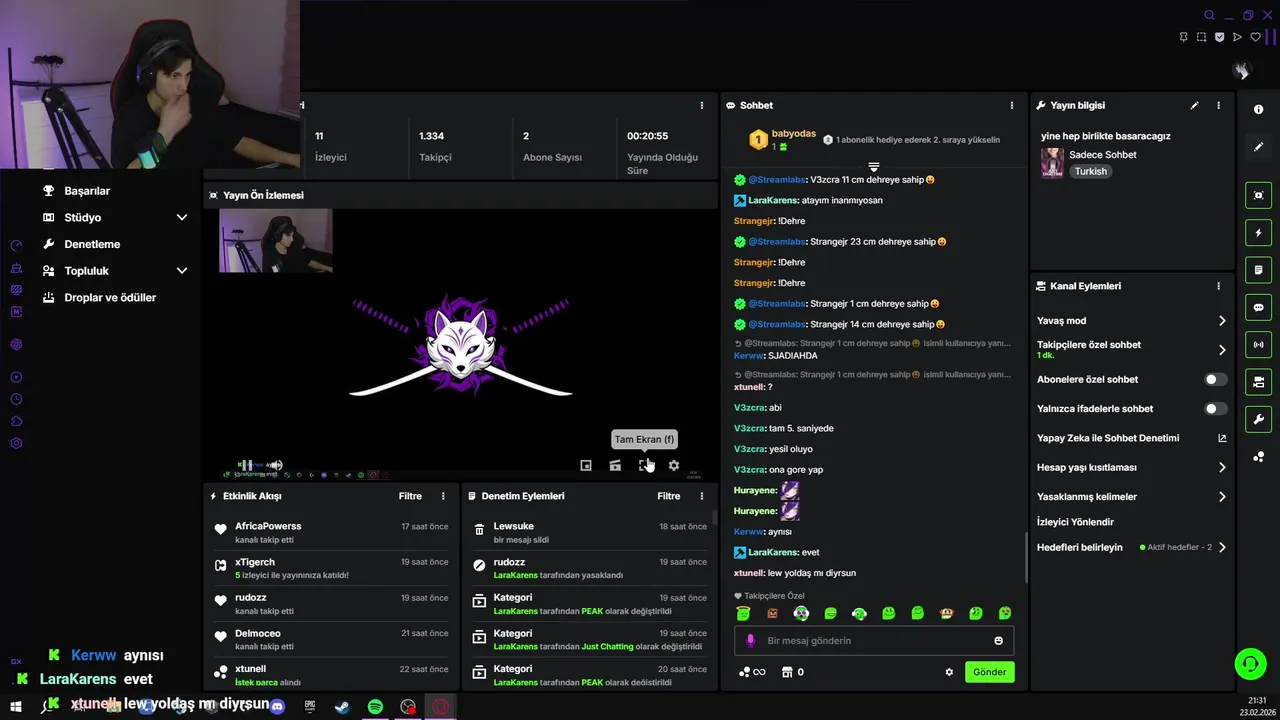Viewport: 1280px width, 720px height.
Task: Open Etkinlik Akışı Filtre
Action: click(x=410, y=496)
